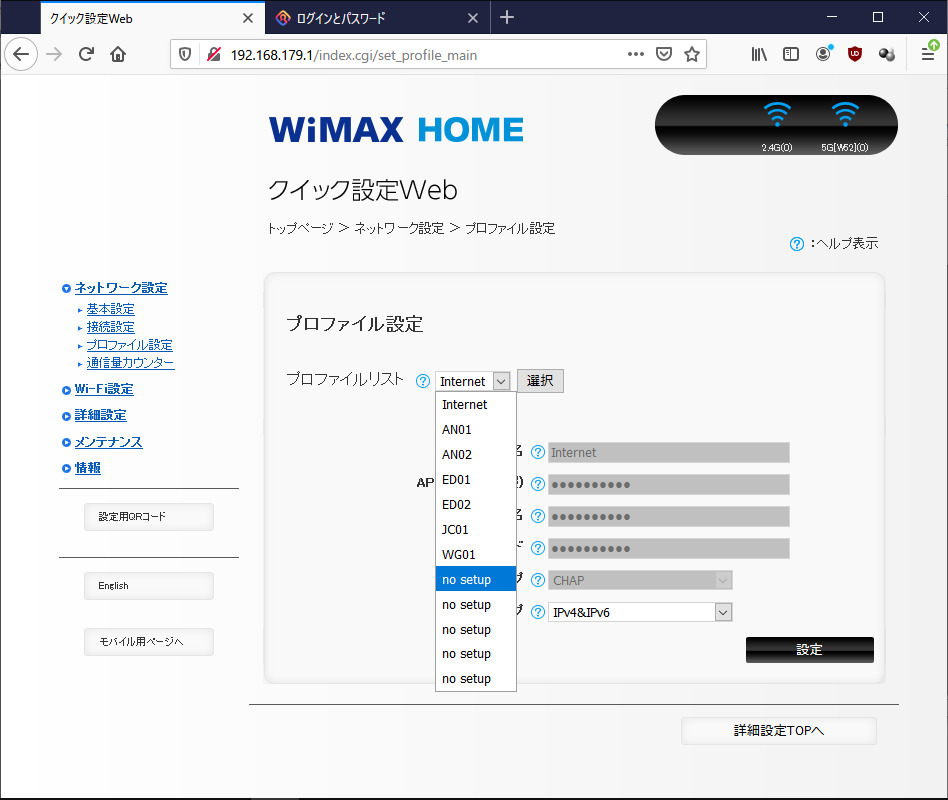This screenshot has height=800, width=948.
Task: Save page to Pocket icon
Action: [x=663, y=55]
